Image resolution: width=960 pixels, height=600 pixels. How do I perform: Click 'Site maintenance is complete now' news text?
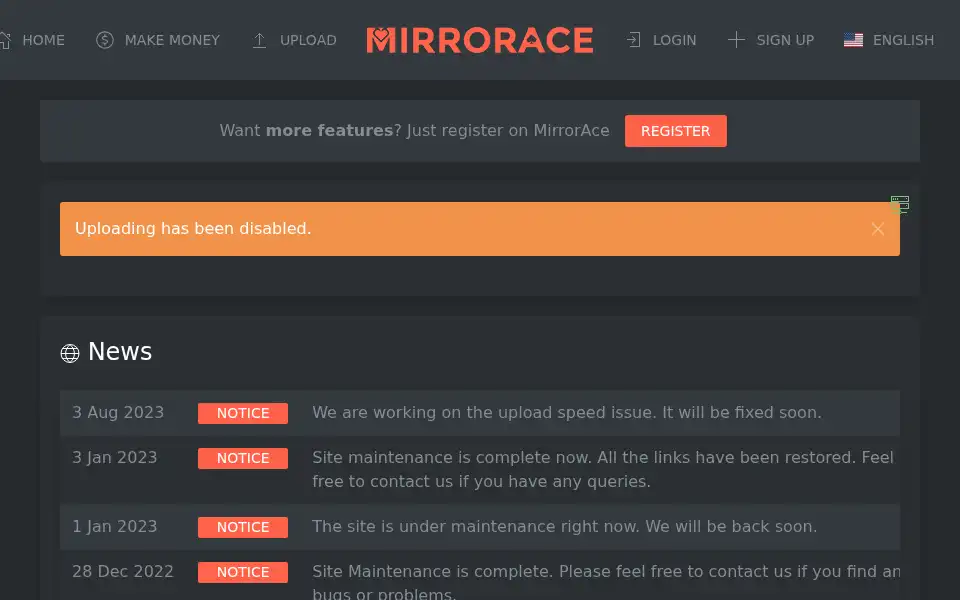click(603, 470)
